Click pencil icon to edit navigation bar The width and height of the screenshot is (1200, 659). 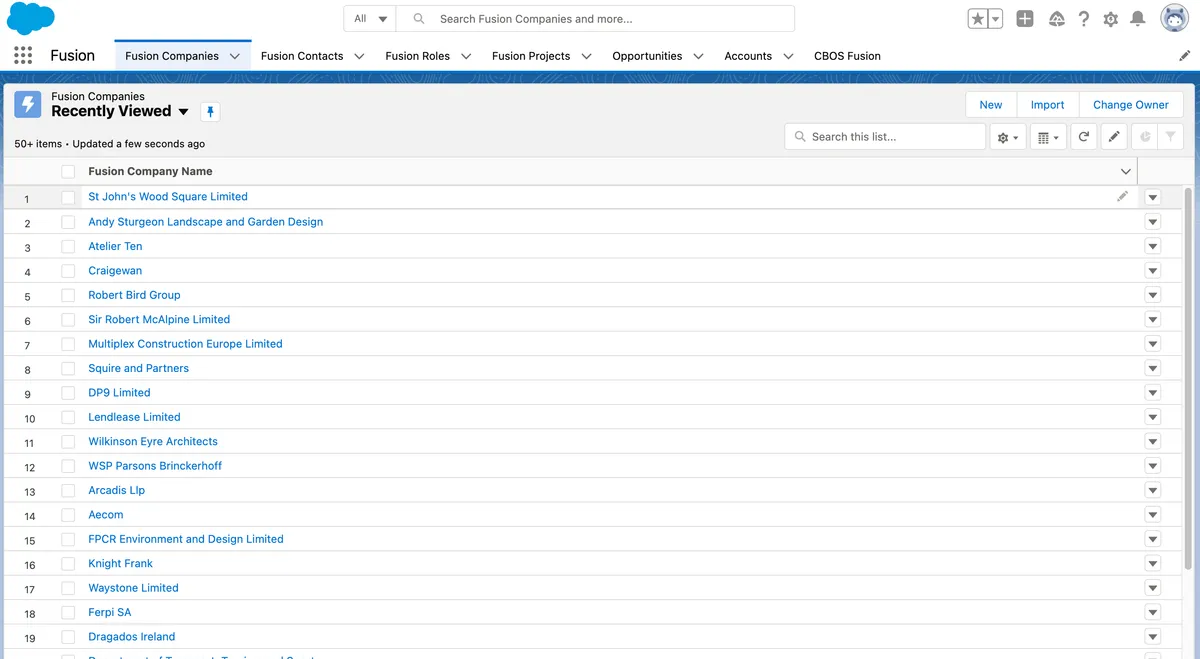[1185, 56]
